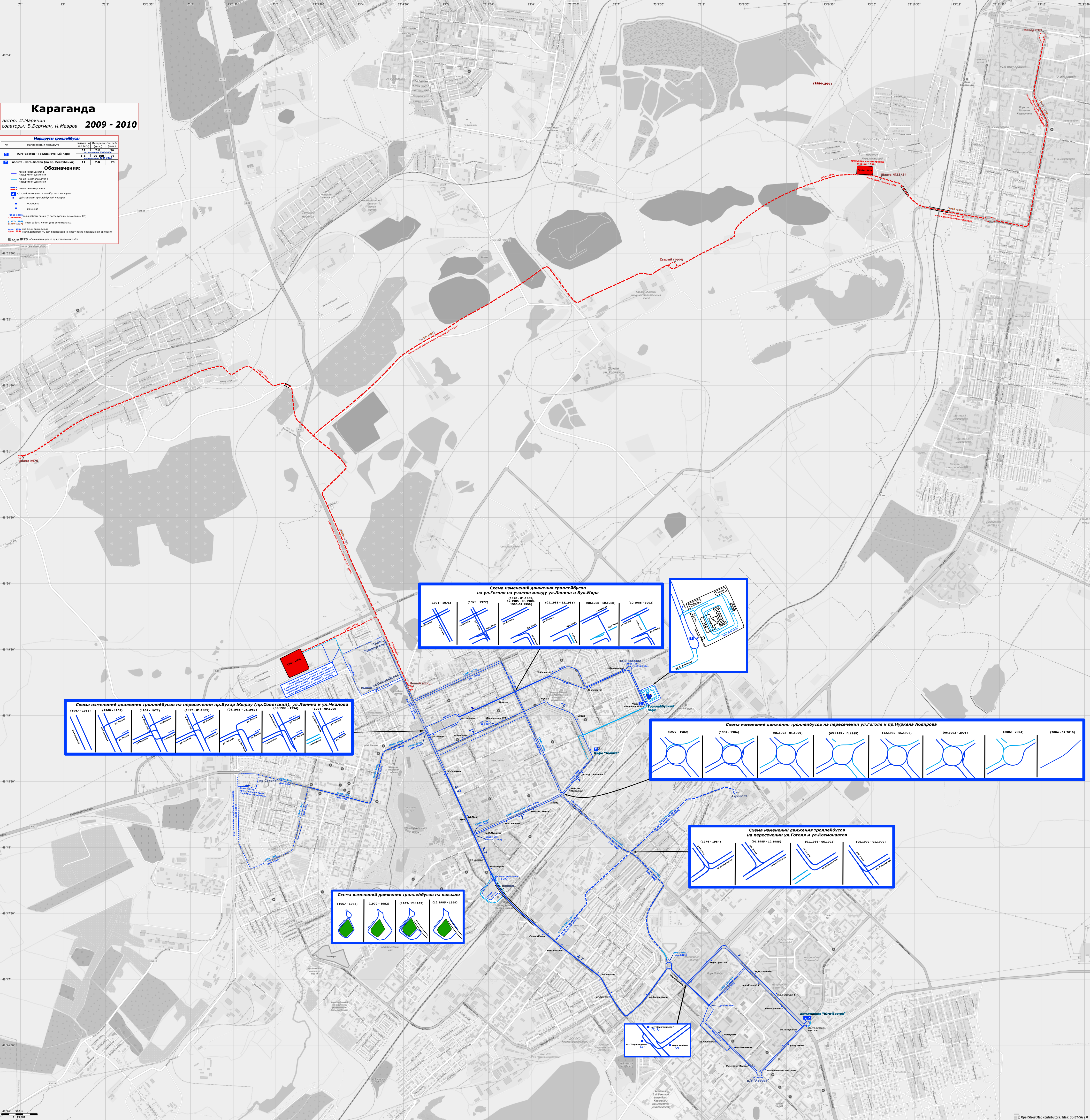1090x1120 pixels.
Task: Open the ул.Гоголя / ул.Космонавтов changes inset
Action: (792, 857)
